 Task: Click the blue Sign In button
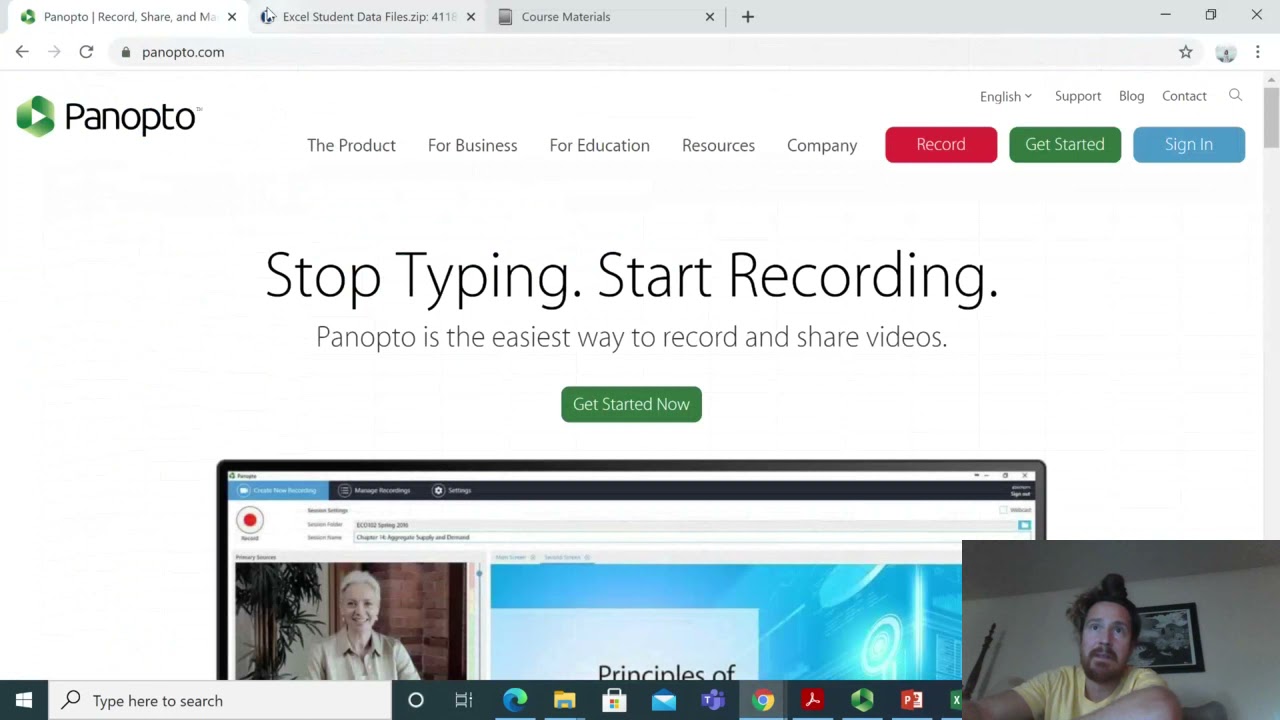click(x=1189, y=144)
